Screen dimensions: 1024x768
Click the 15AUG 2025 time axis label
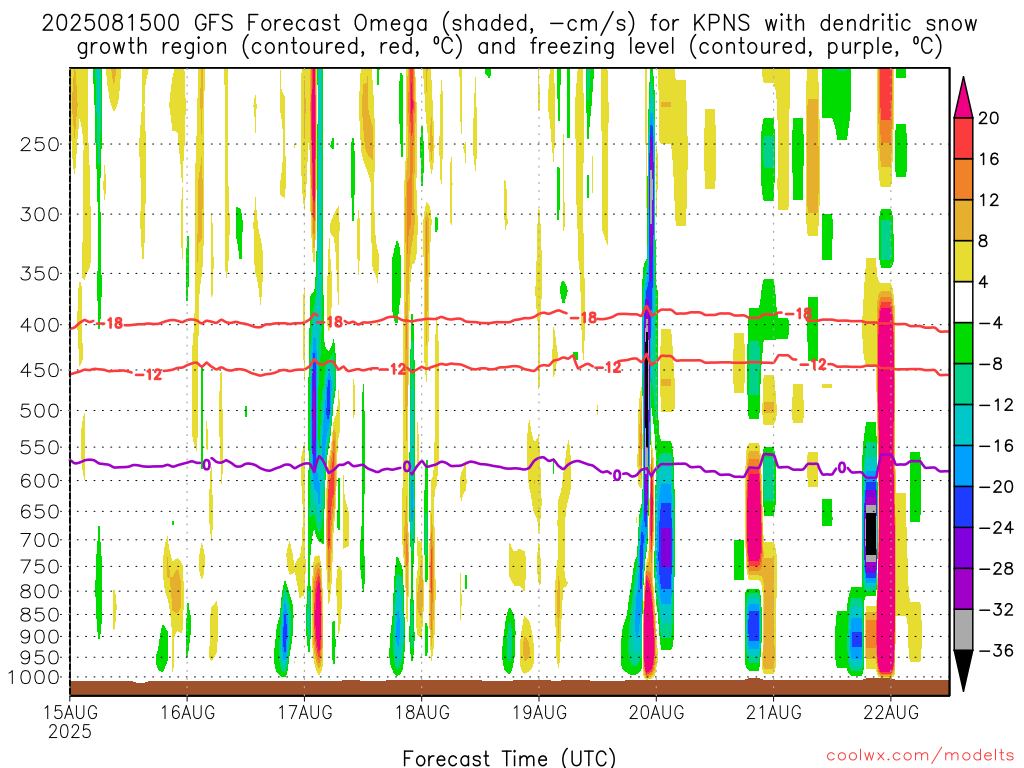(70, 722)
